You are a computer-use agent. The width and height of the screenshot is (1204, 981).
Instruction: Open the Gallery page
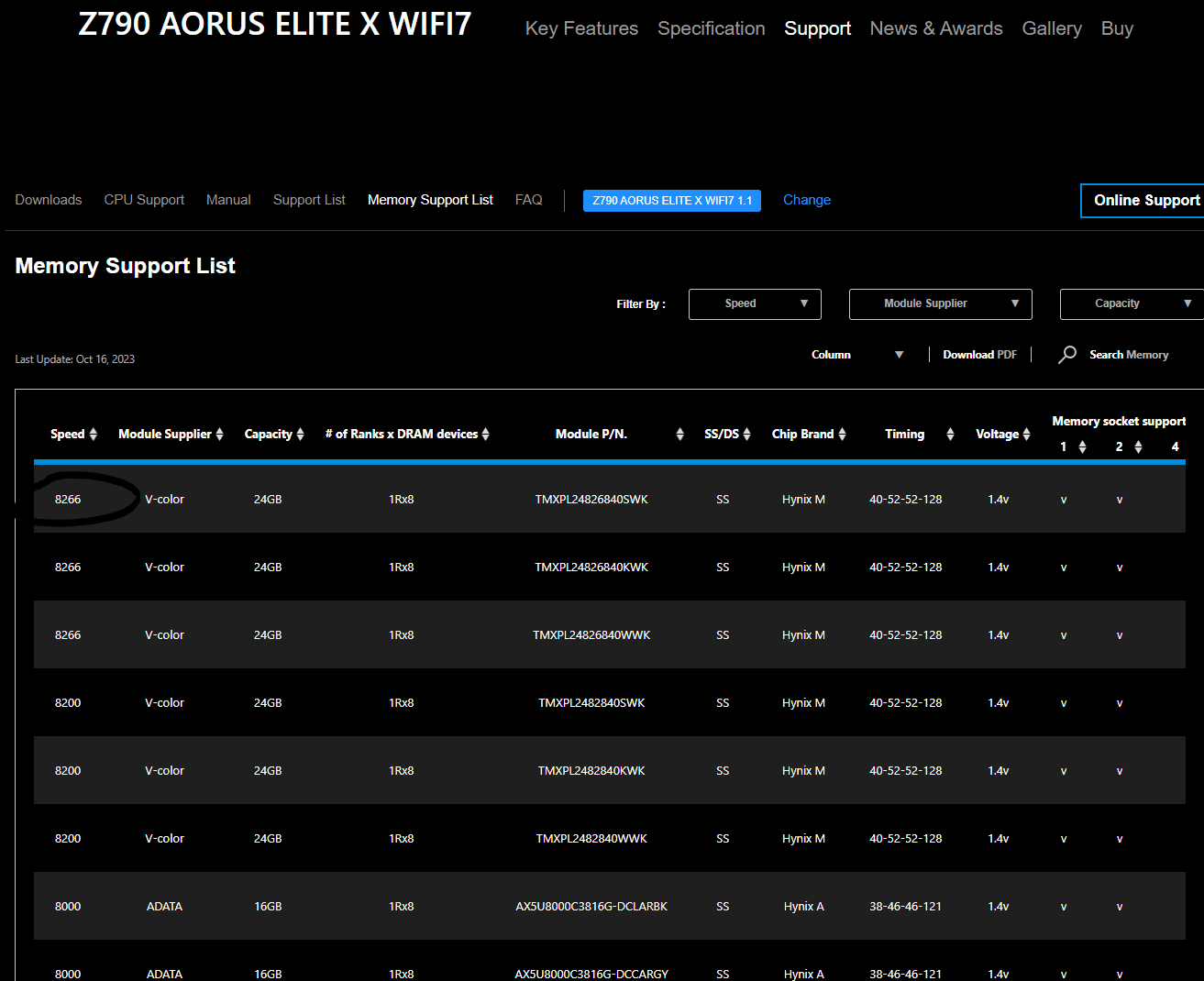click(1052, 28)
